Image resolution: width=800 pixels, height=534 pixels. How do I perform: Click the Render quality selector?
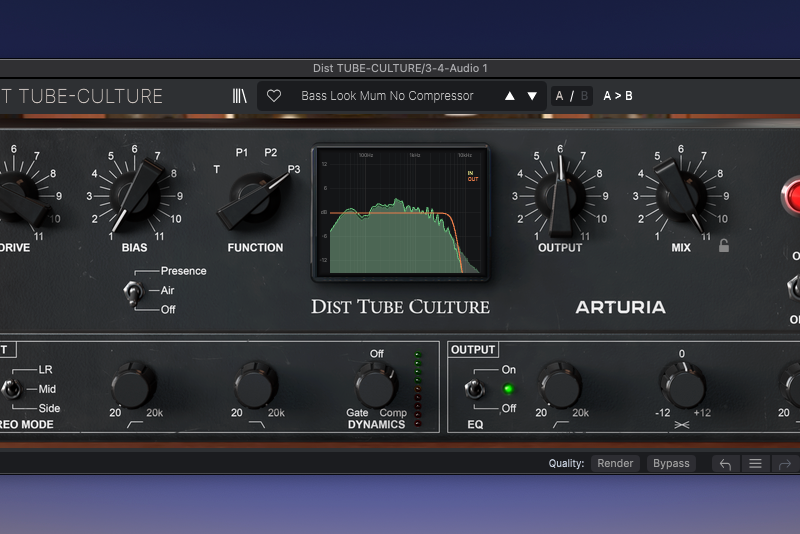616,464
